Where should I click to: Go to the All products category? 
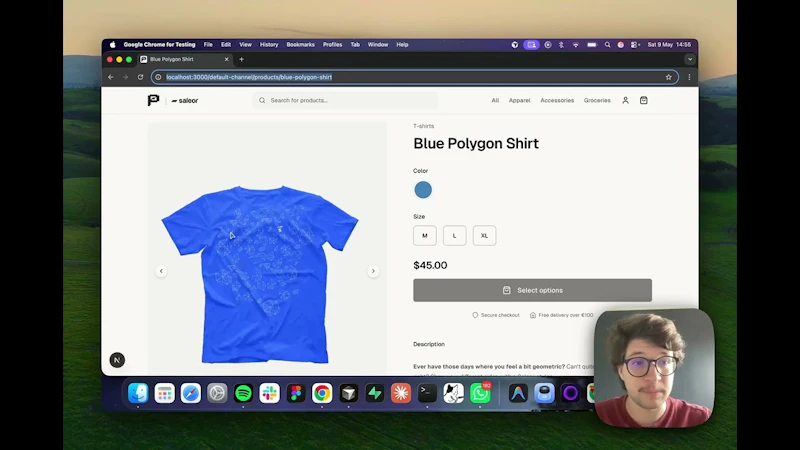[x=495, y=101]
